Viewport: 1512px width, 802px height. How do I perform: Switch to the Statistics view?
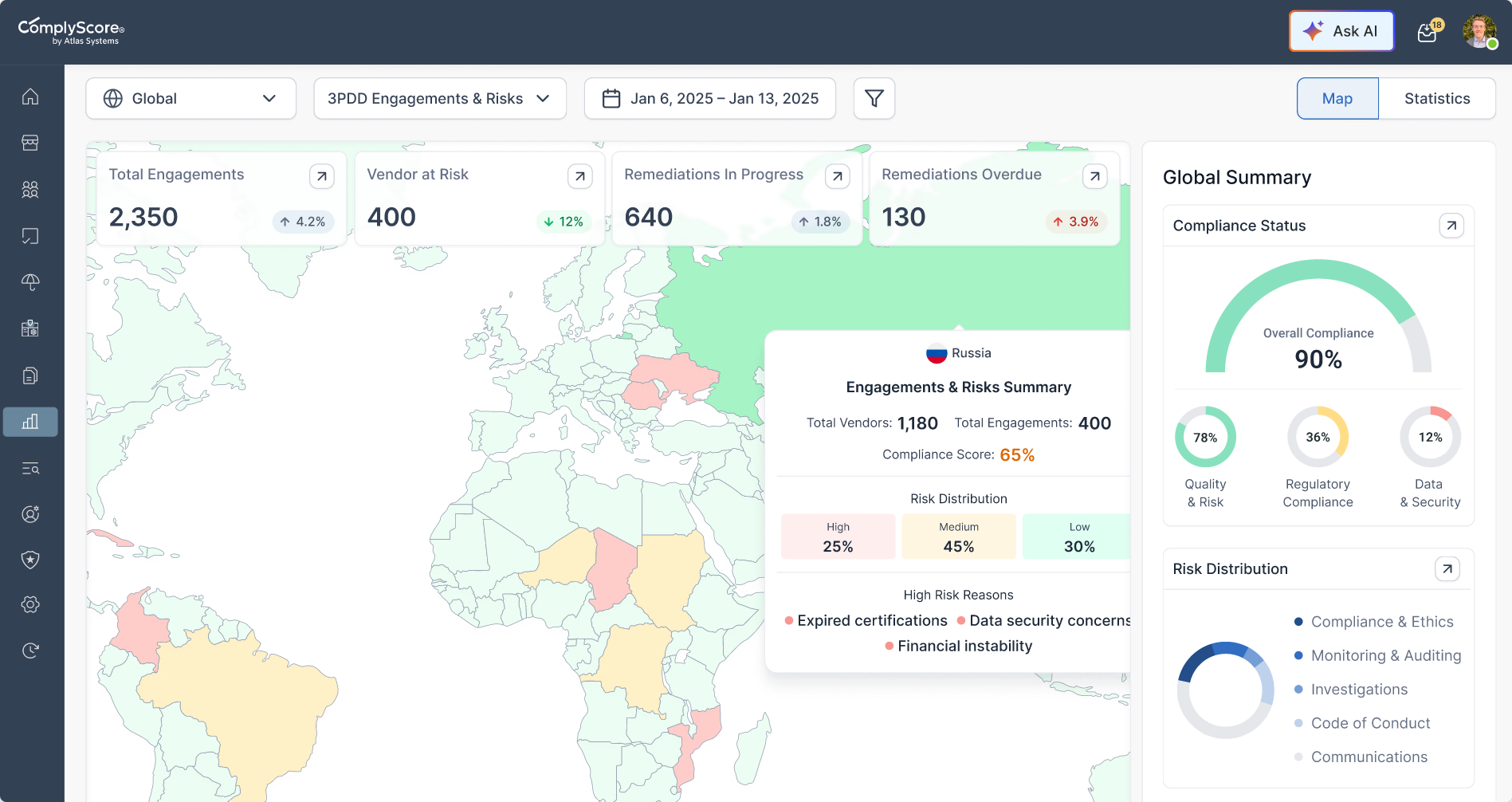pos(1437,98)
